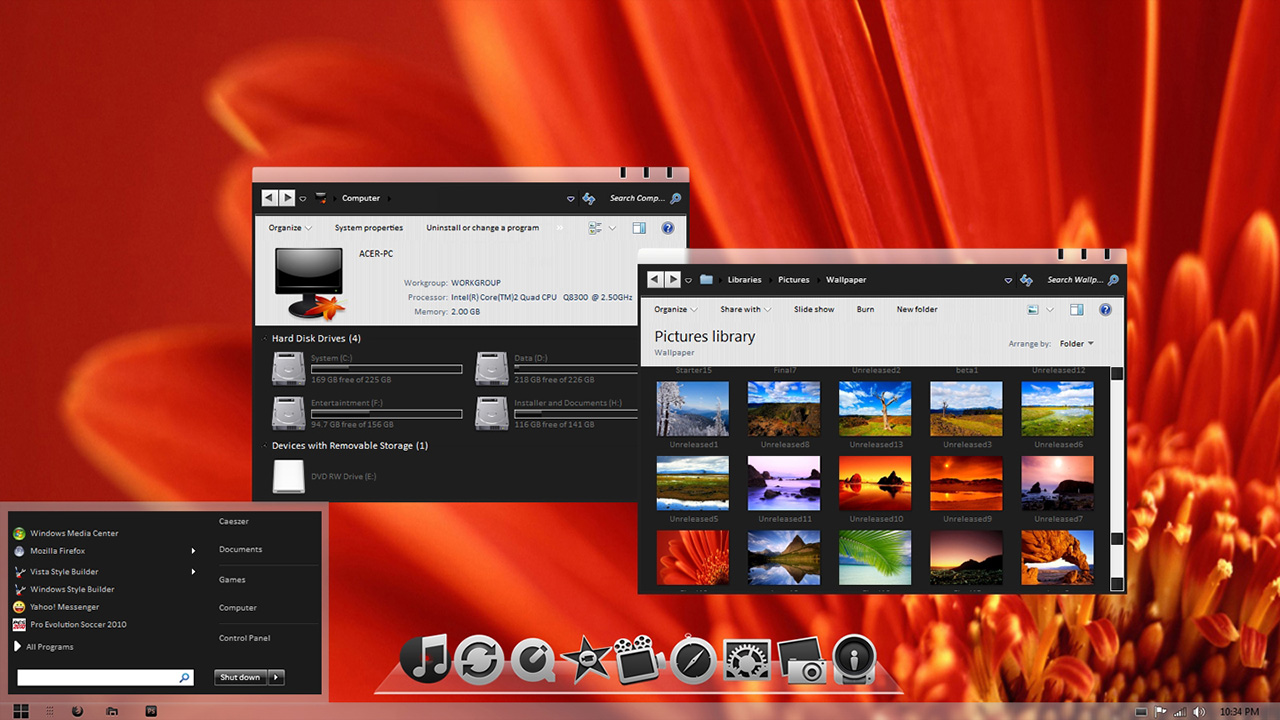Open network signal tray icon
The image size is (1280, 720).
pos(1180,712)
